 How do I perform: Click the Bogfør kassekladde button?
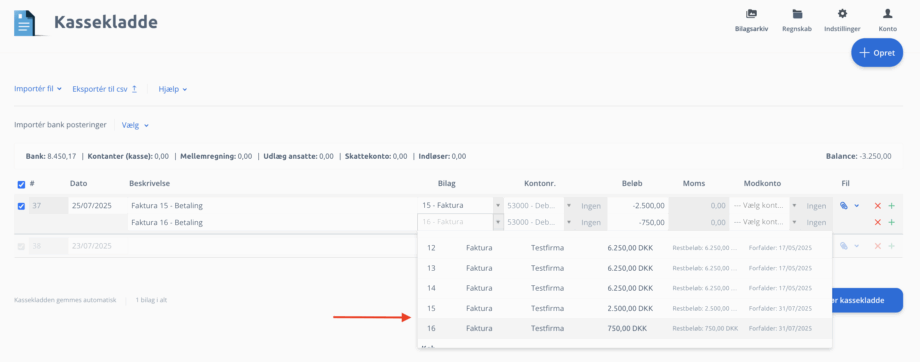click(867, 300)
